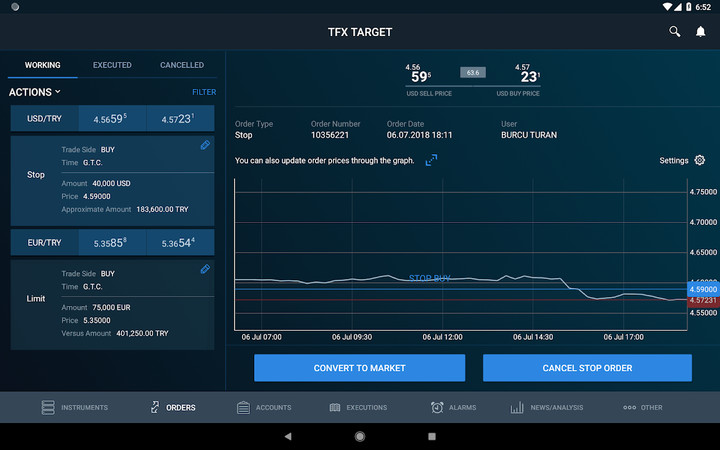Click amount 40,000 USD

pos(111,183)
